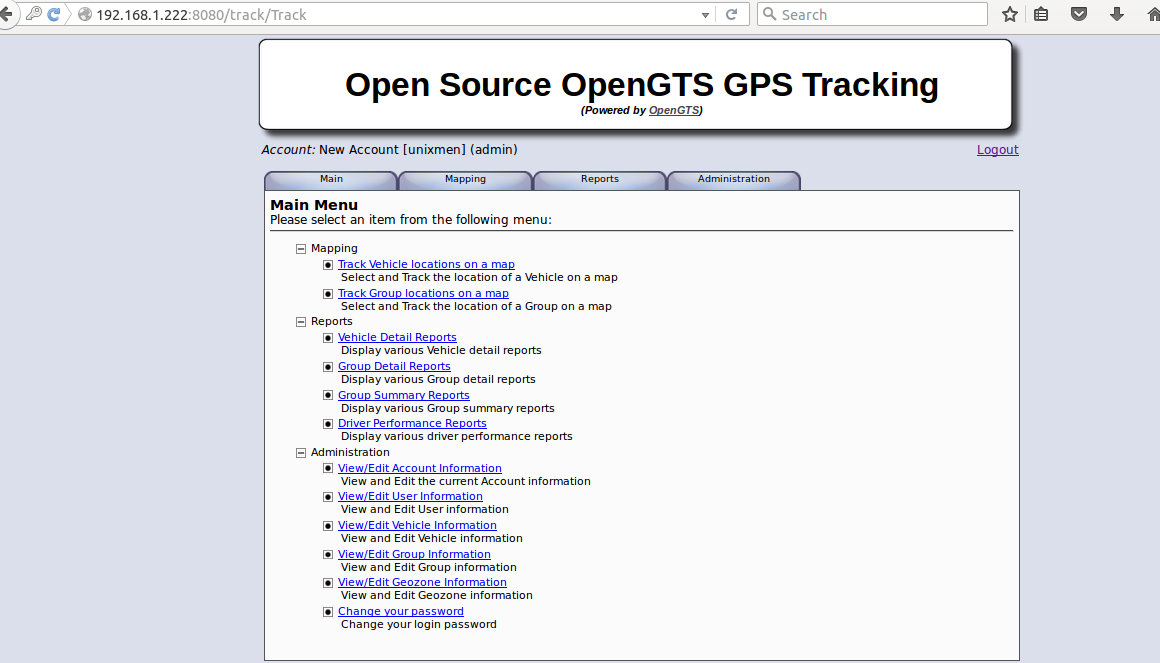Click 'Change your login password' description

click(x=419, y=625)
